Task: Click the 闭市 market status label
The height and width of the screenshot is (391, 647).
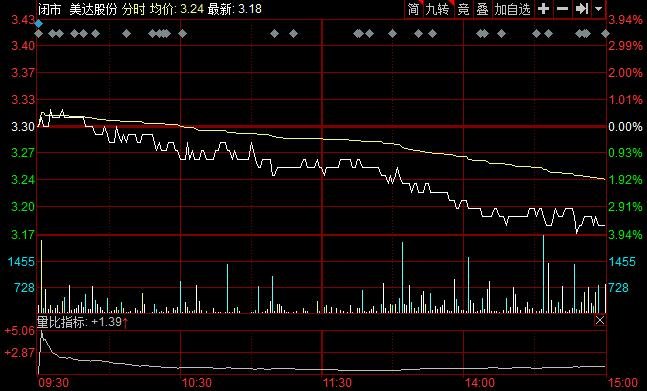Action: (x=50, y=9)
